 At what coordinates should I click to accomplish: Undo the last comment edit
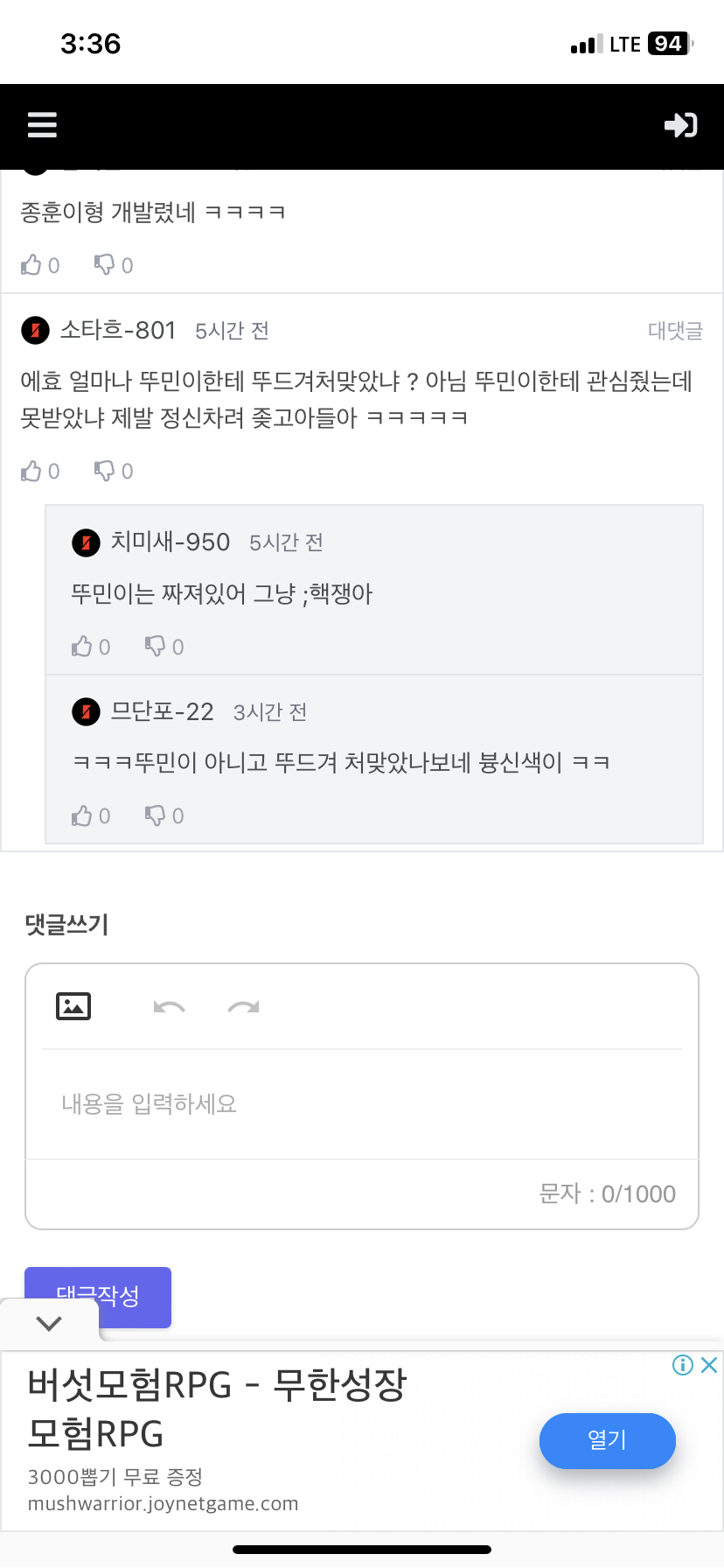click(169, 1007)
